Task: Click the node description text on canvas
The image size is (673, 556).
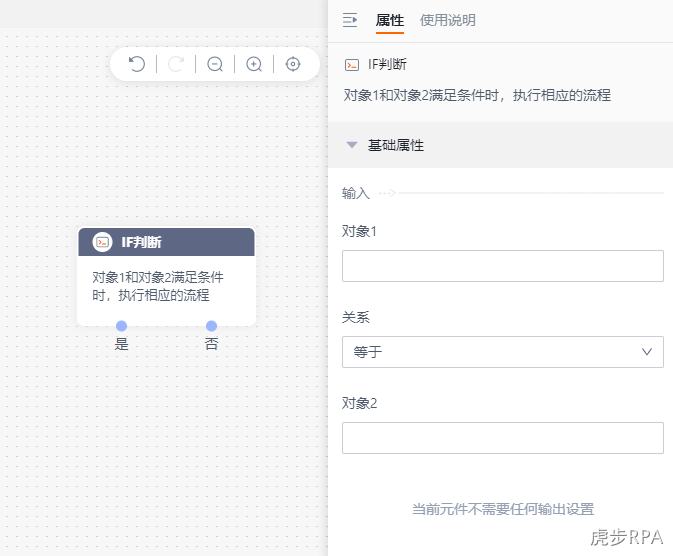Action: 158,286
